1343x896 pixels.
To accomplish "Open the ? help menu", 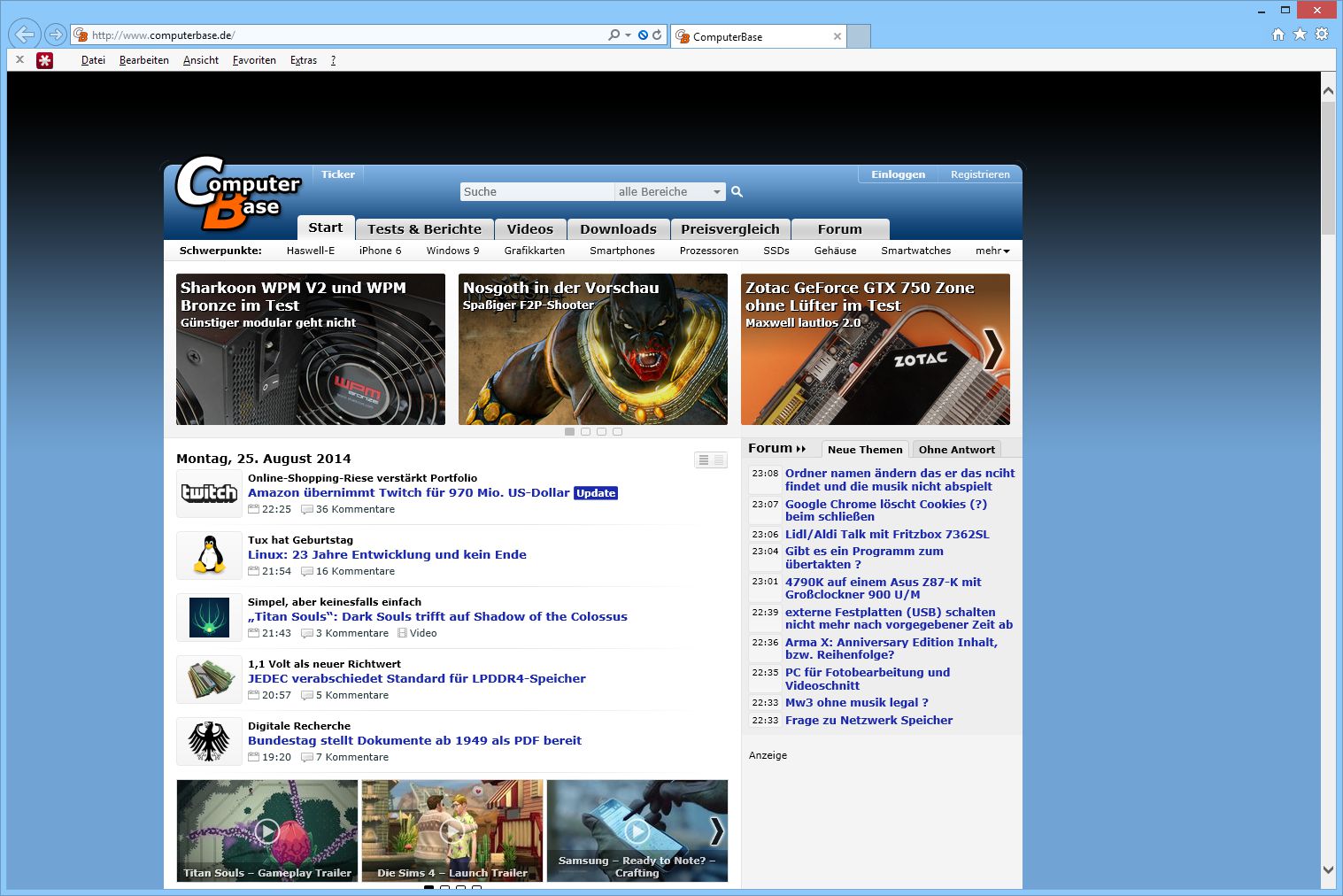I will pos(333,60).
